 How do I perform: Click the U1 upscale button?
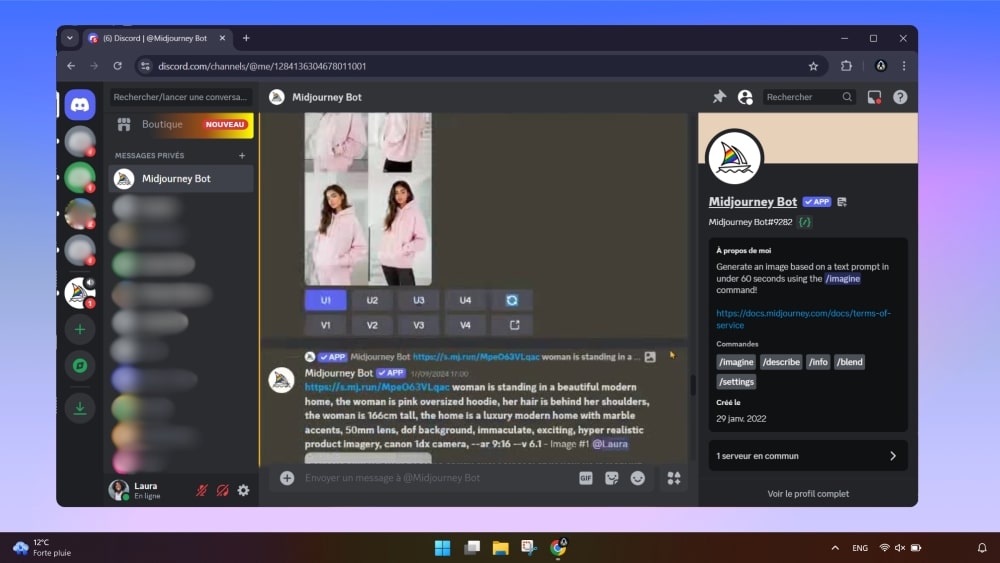coord(326,300)
